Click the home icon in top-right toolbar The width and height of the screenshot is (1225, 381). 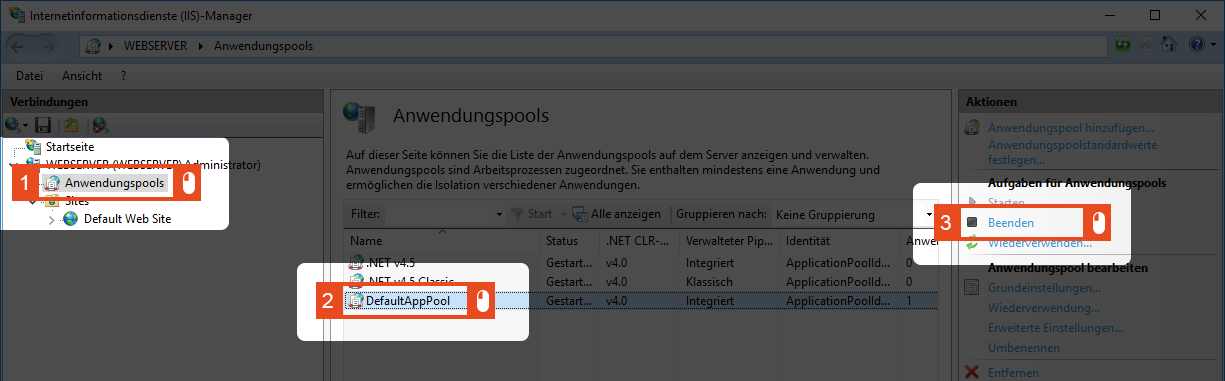1168,45
